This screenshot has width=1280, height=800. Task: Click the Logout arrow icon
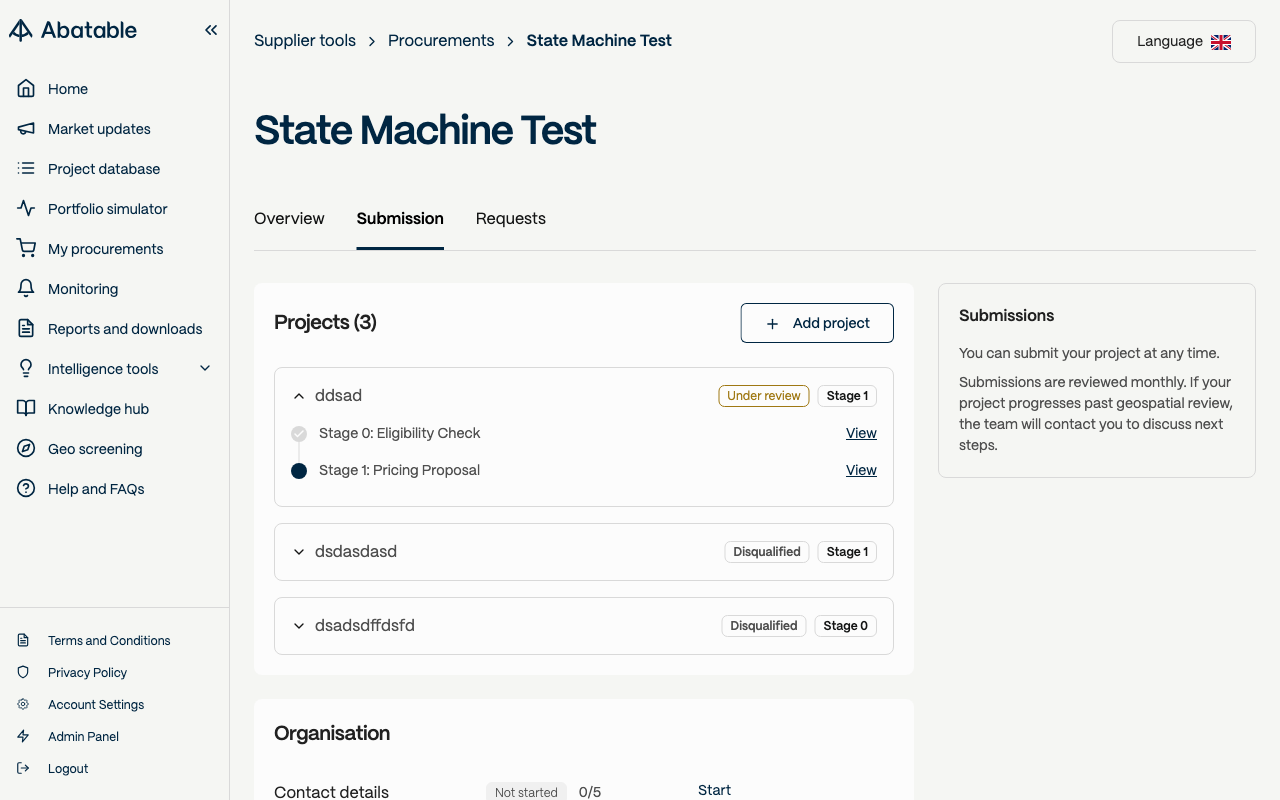[x=23, y=769]
